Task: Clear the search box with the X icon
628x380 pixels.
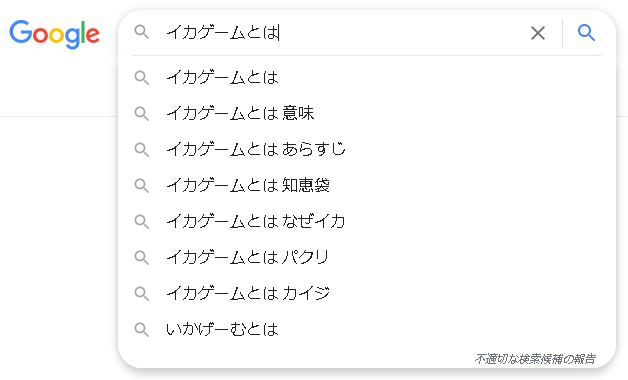Action: pos(537,33)
